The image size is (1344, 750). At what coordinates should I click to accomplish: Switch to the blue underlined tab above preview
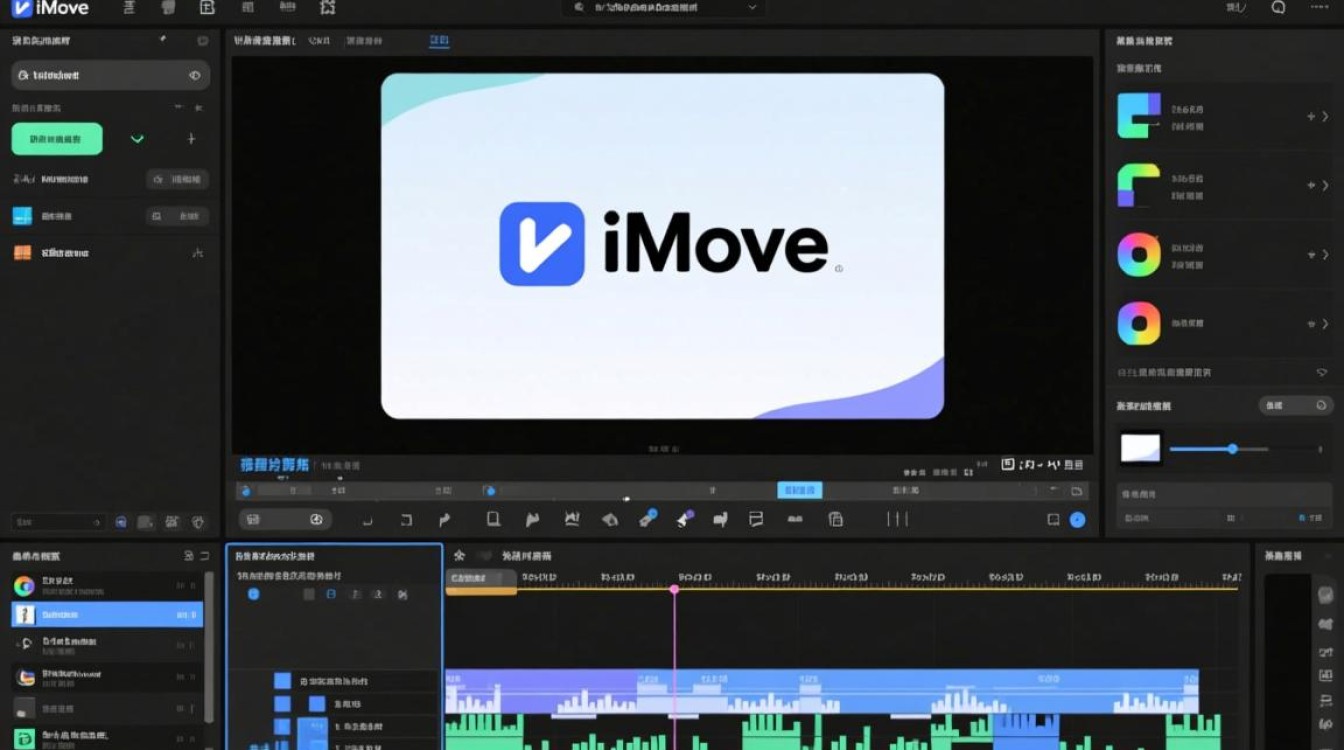(x=439, y=41)
